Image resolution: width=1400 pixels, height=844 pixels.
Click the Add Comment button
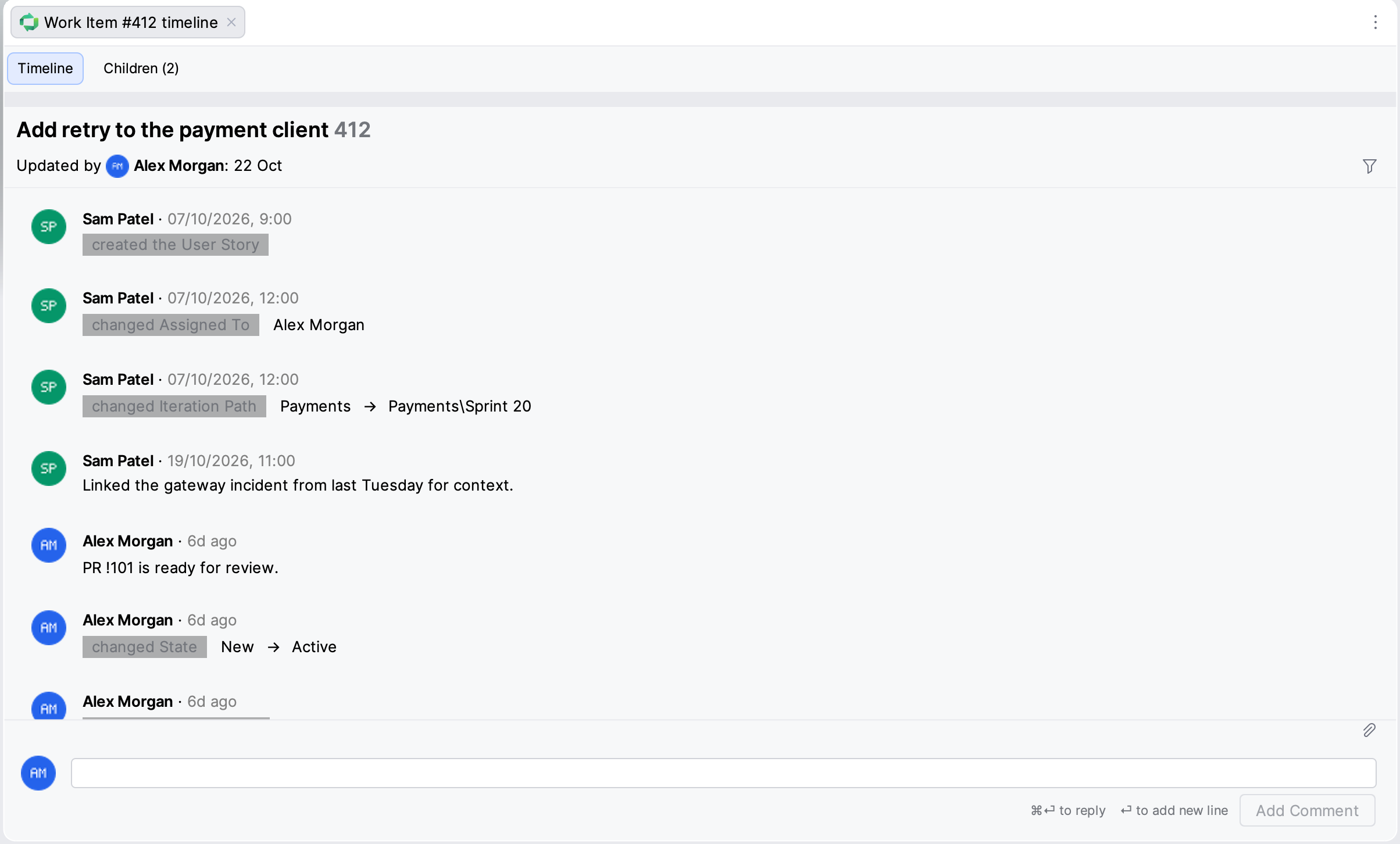tap(1307, 810)
